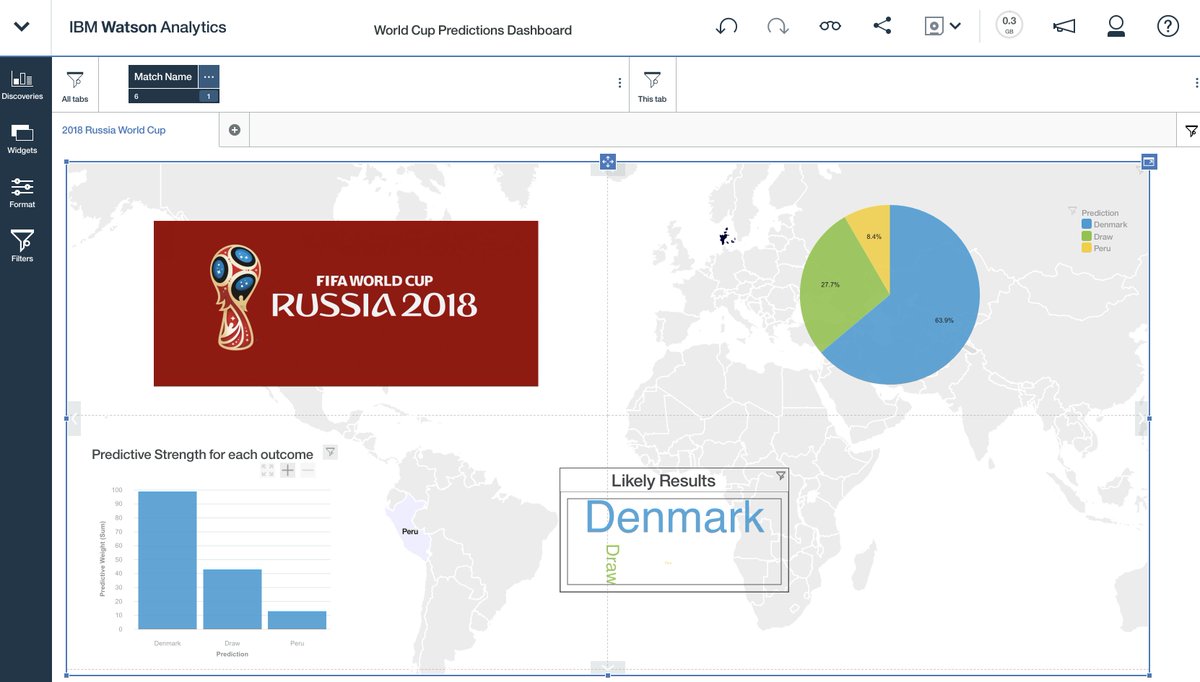Screen dimensions: 1200x682
Task: Click the Likely Results title
Action: tap(664, 481)
